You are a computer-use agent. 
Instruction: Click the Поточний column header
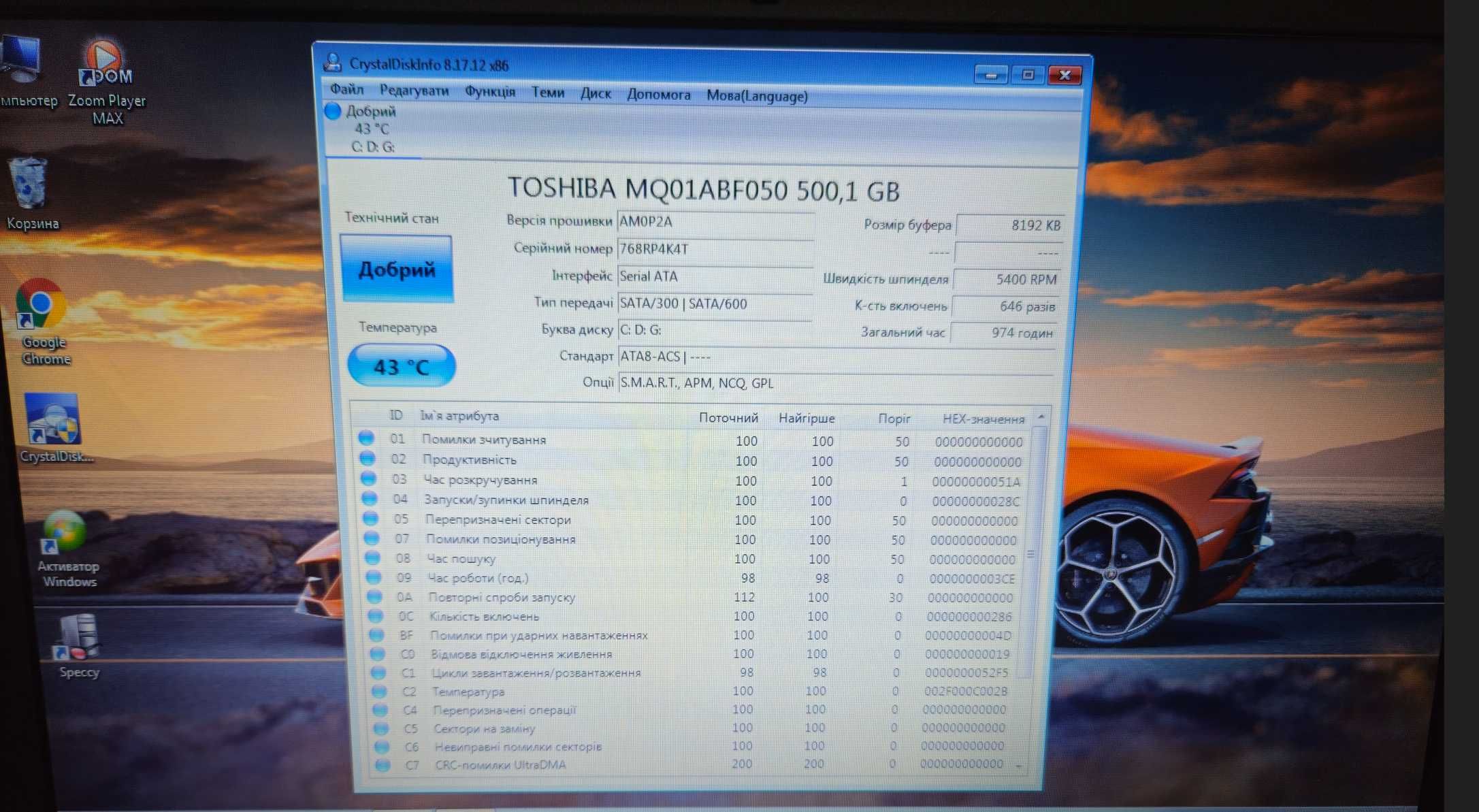pos(728,418)
